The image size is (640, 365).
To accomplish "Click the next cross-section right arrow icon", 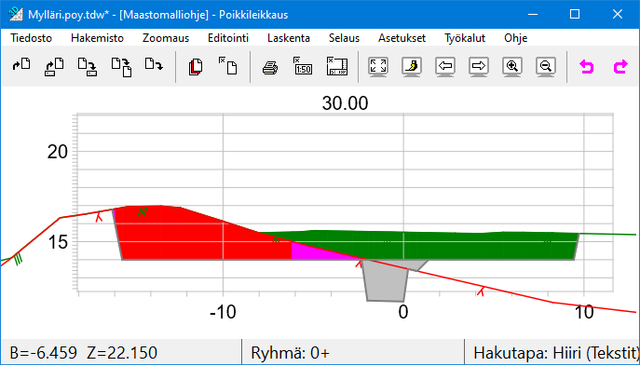I will pyautogui.click(x=479, y=67).
